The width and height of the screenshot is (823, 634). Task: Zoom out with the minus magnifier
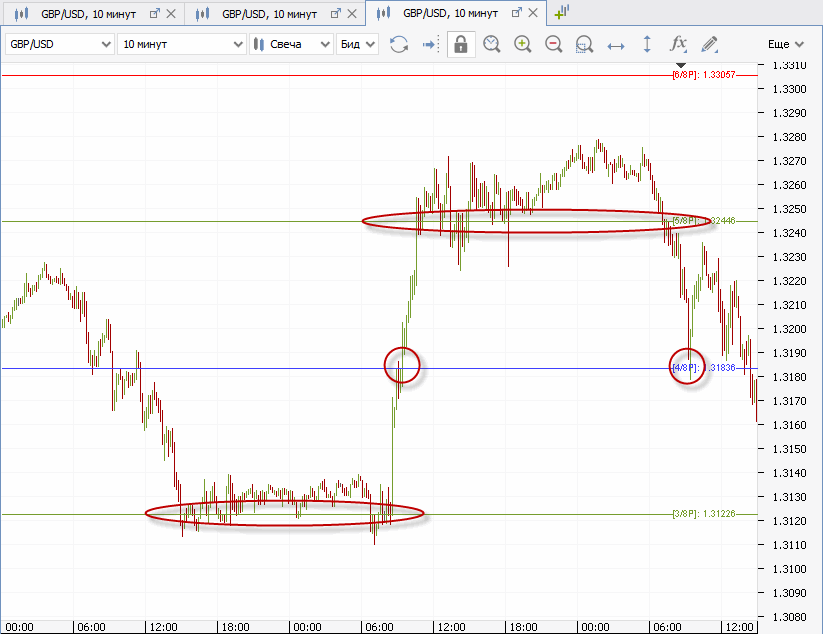pos(553,44)
